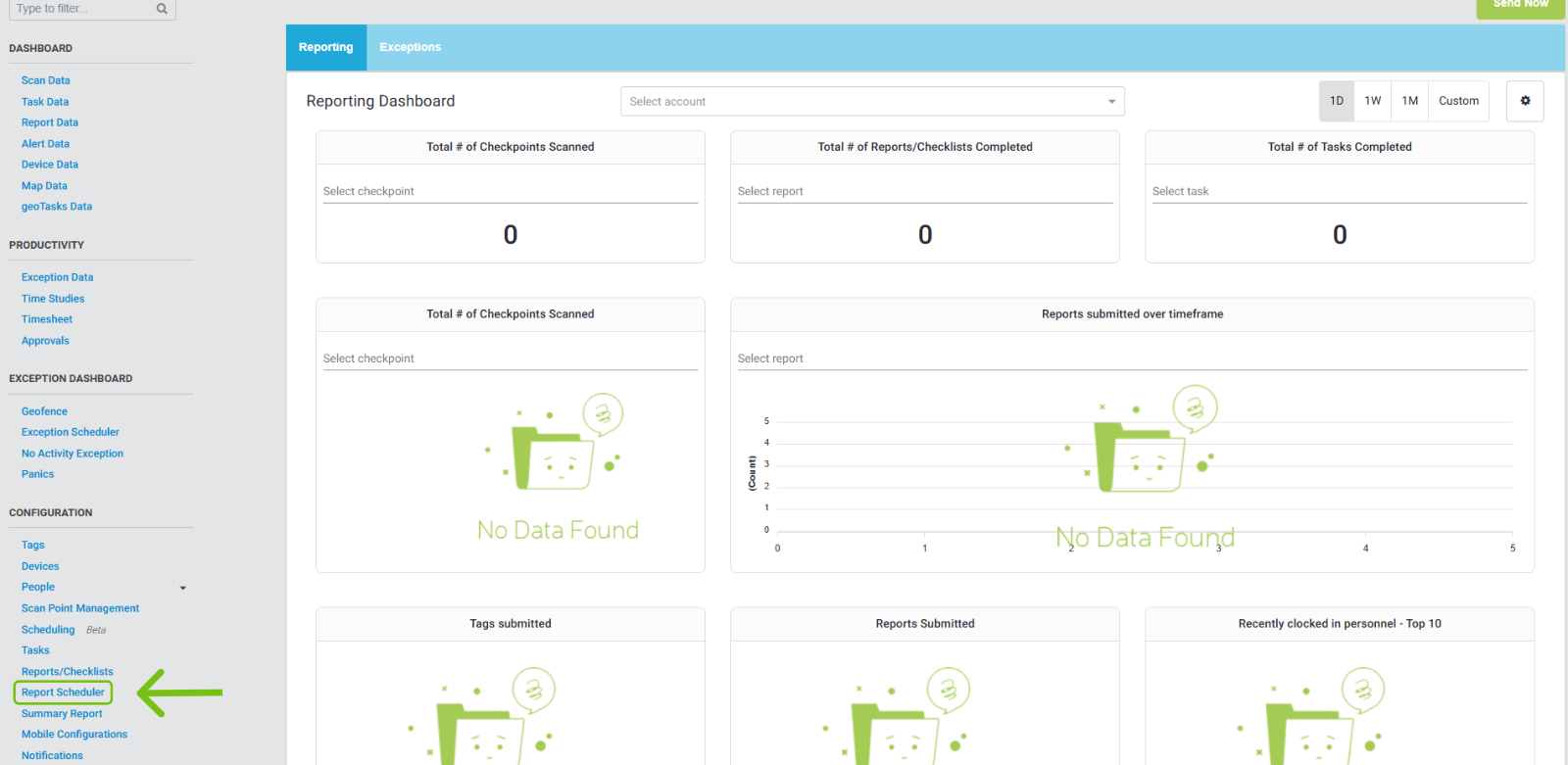Click the Type to filter input field
The image size is (1568, 765).
81,9
